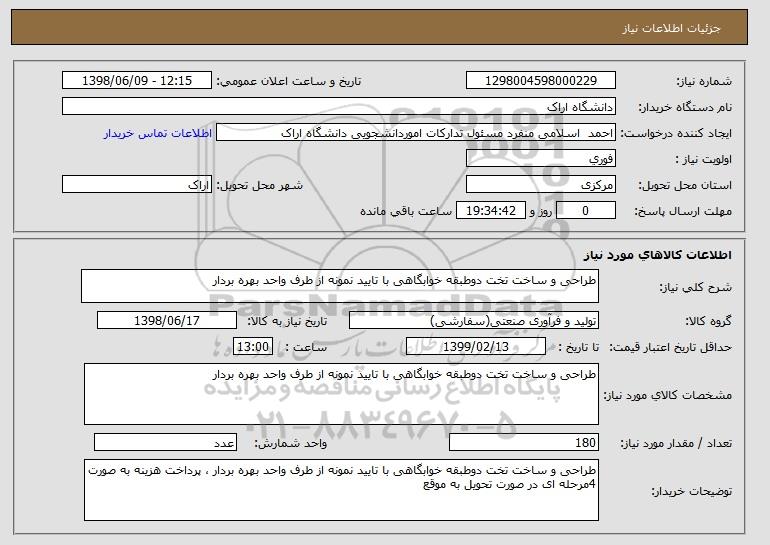
Task: Click the label اولویت نیاز
Action: (x=704, y=159)
